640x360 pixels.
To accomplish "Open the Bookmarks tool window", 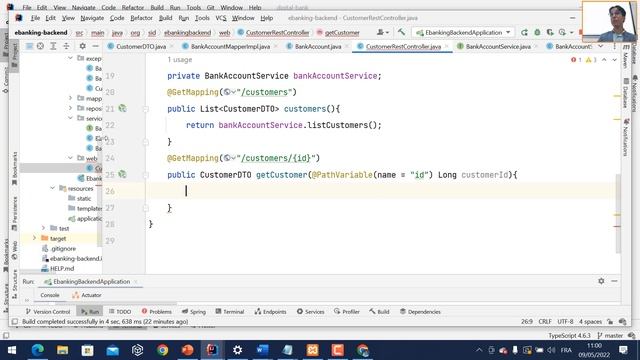I will tap(15, 169).
